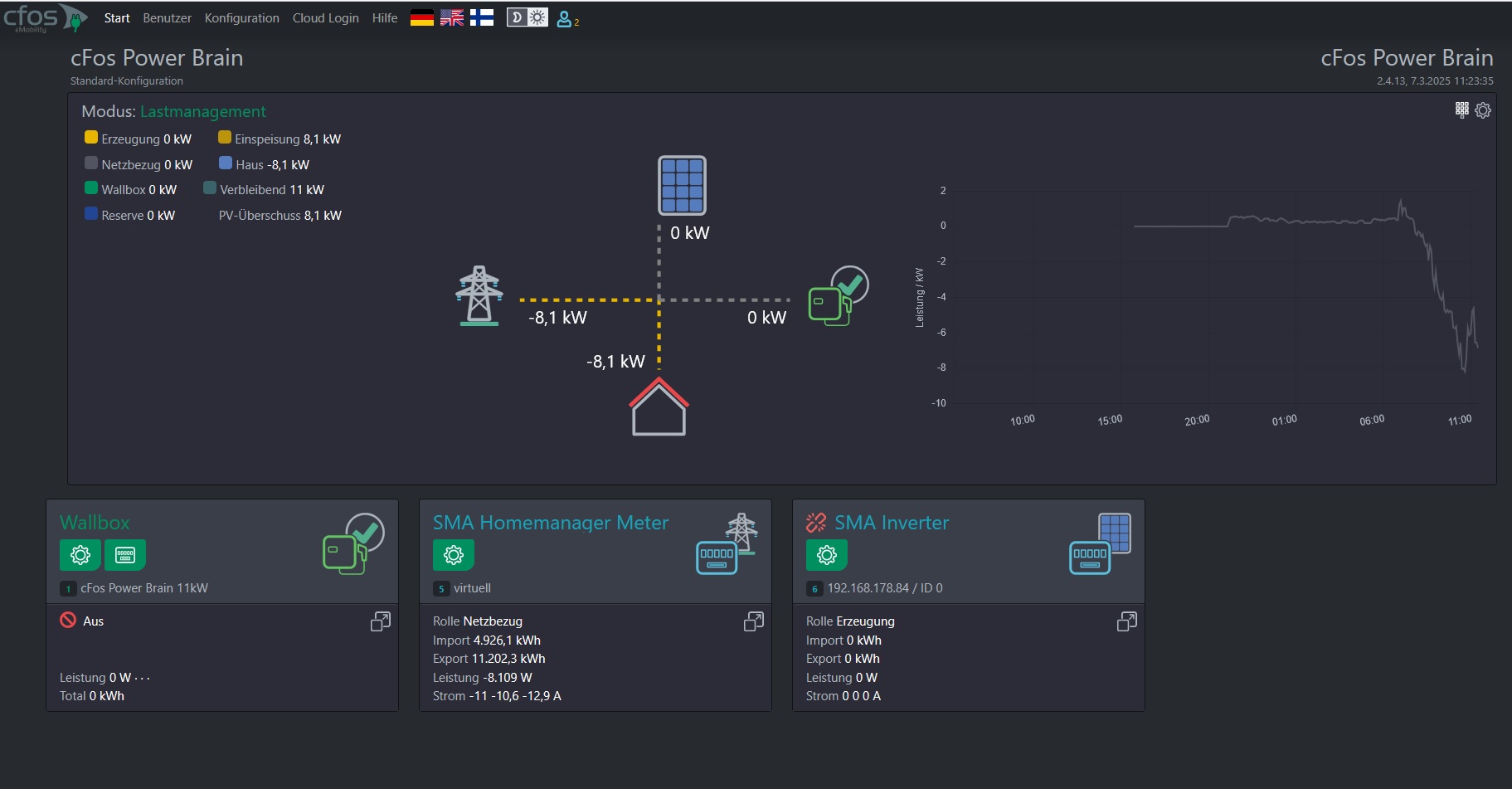The height and width of the screenshot is (789, 1512).
Task: Pop out the Wallbox tile
Action: coord(381,621)
